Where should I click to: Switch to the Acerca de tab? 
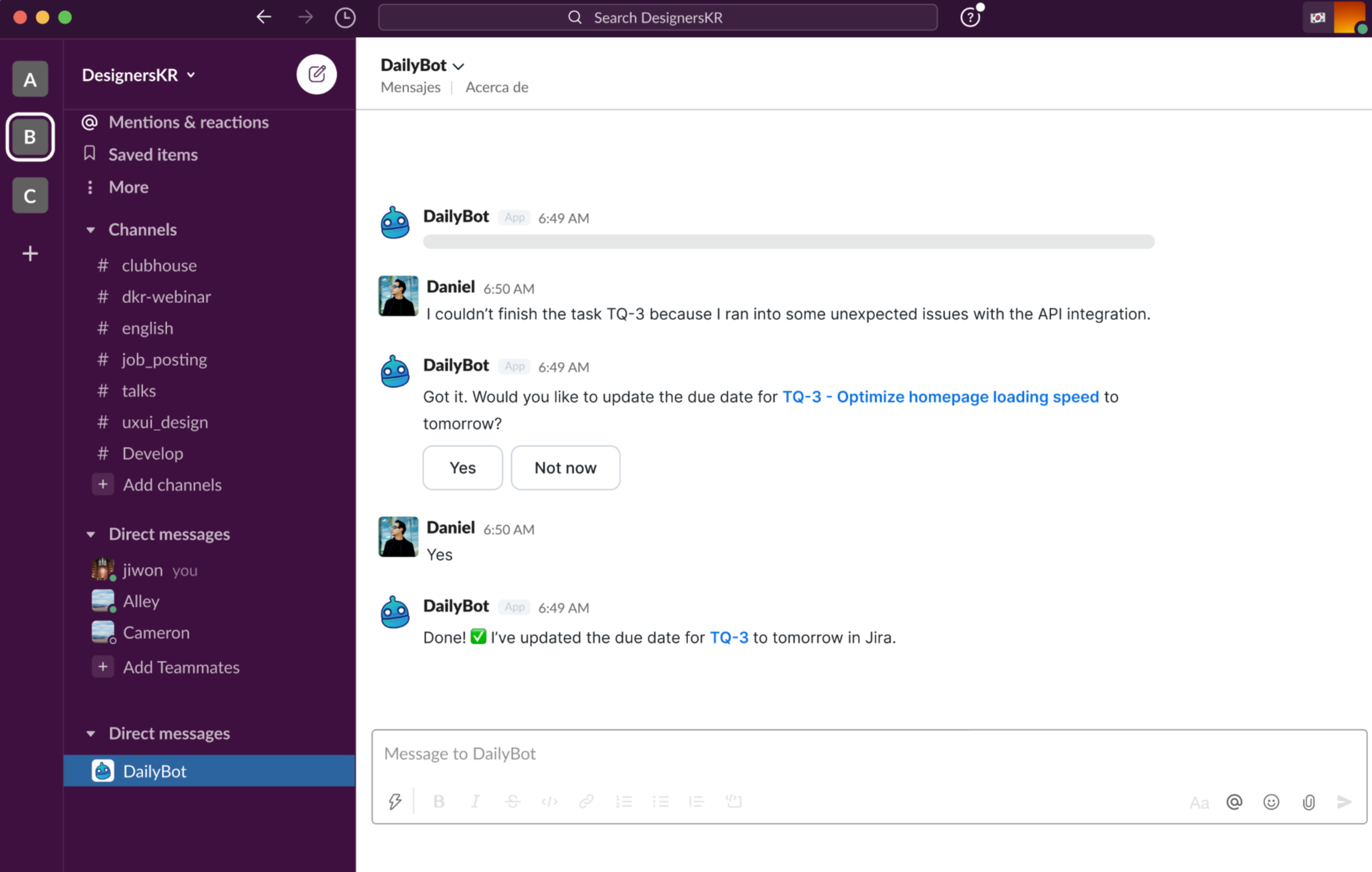click(496, 87)
